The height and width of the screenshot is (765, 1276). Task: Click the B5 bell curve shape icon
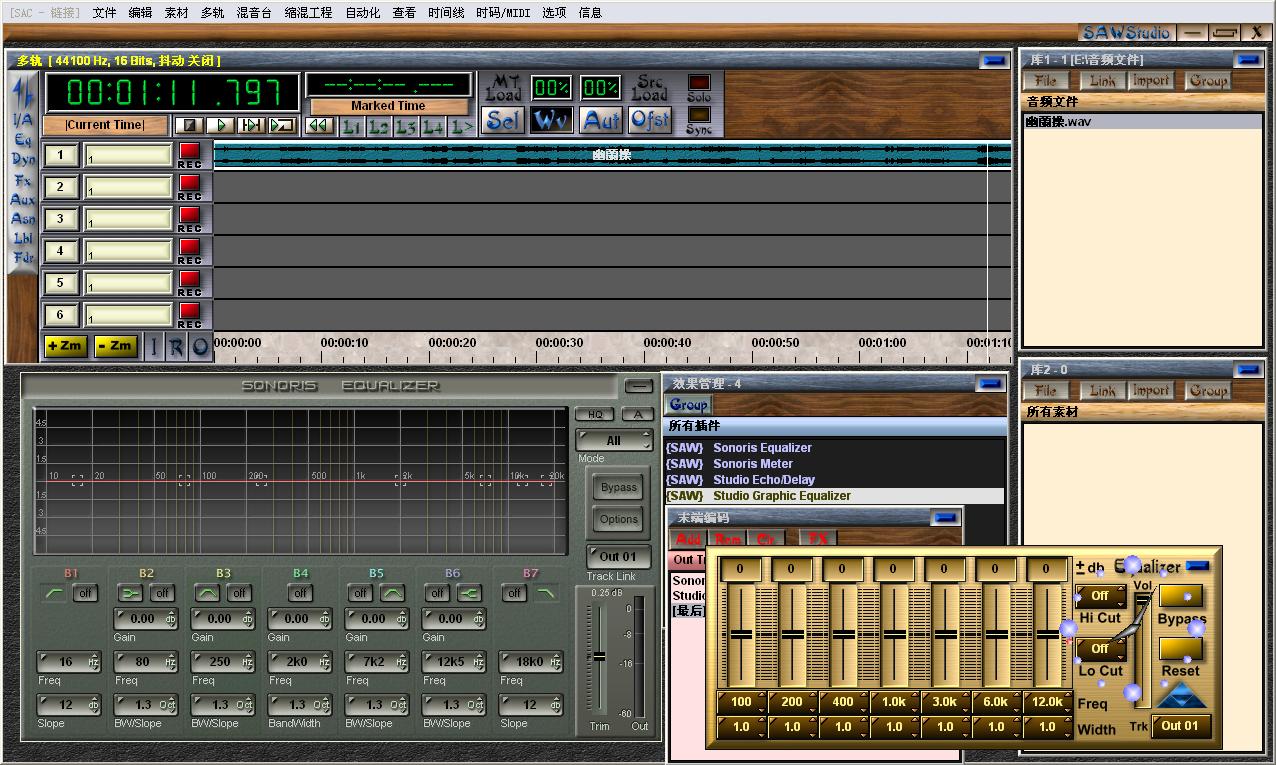point(392,593)
